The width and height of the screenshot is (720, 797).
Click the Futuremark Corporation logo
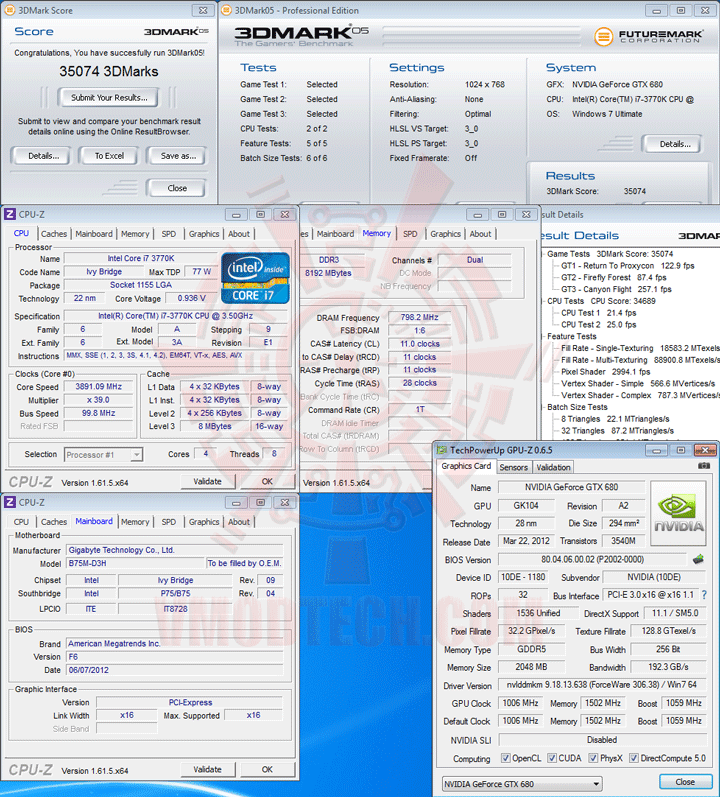pyautogui.click(x=648, y=36)
